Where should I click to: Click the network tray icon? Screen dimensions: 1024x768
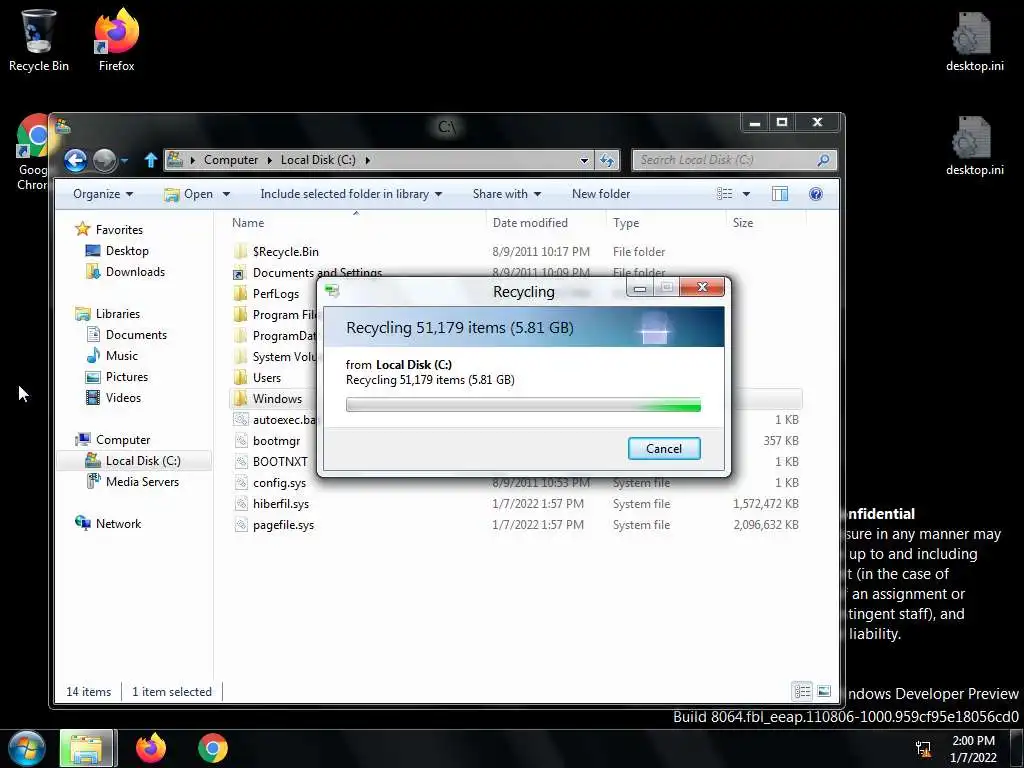tap(923, 749)
